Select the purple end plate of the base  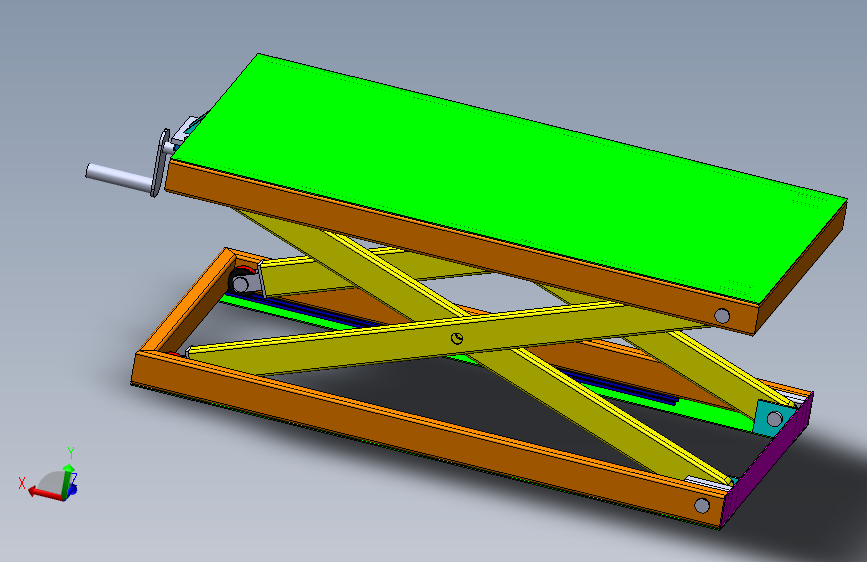coord(767,460)
